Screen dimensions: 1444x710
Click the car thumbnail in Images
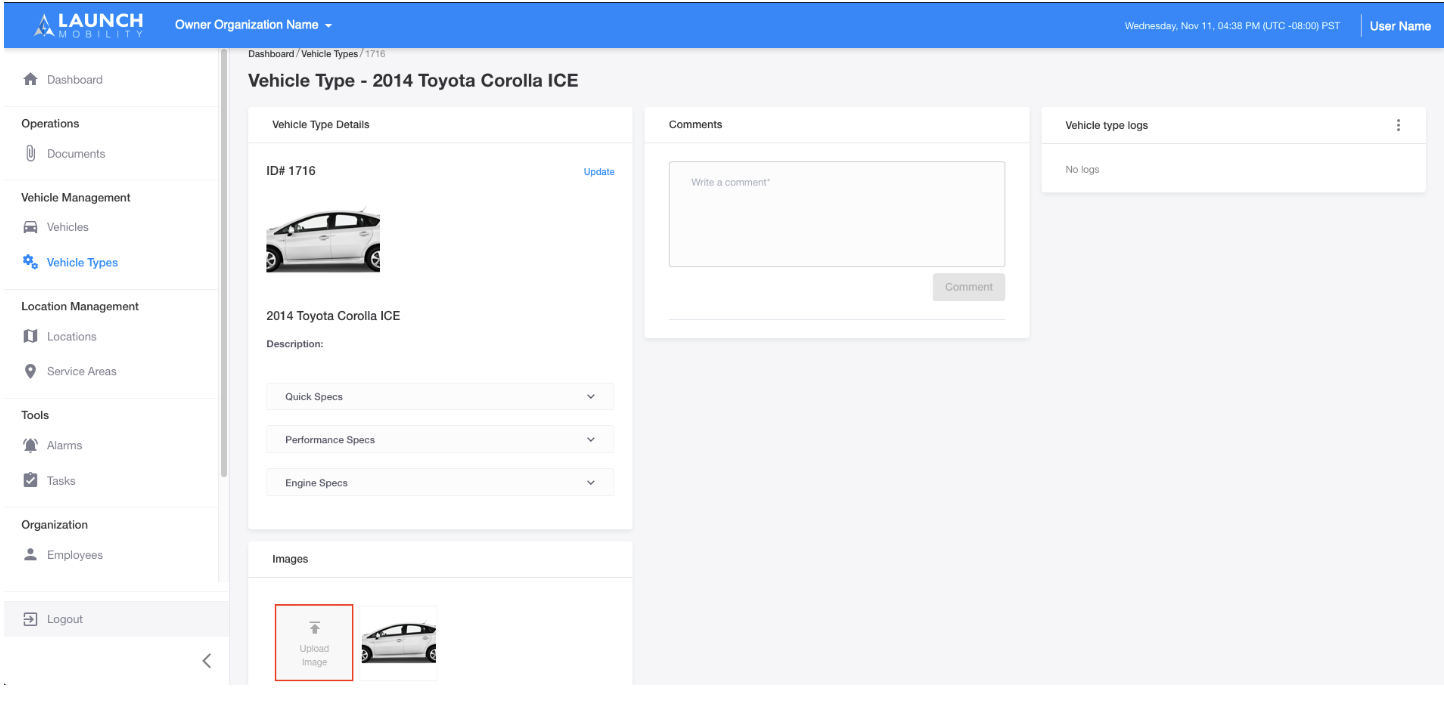[x=399, y=643]
